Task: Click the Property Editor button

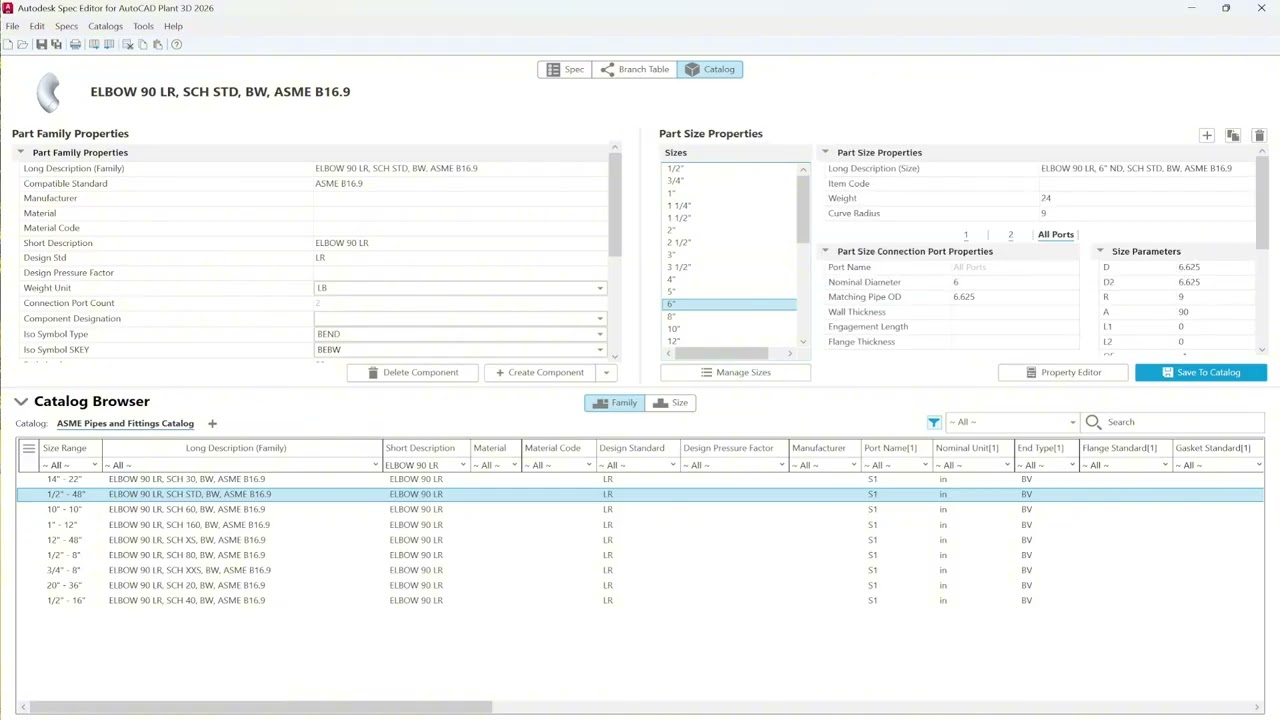Action: click(1063, 372)
